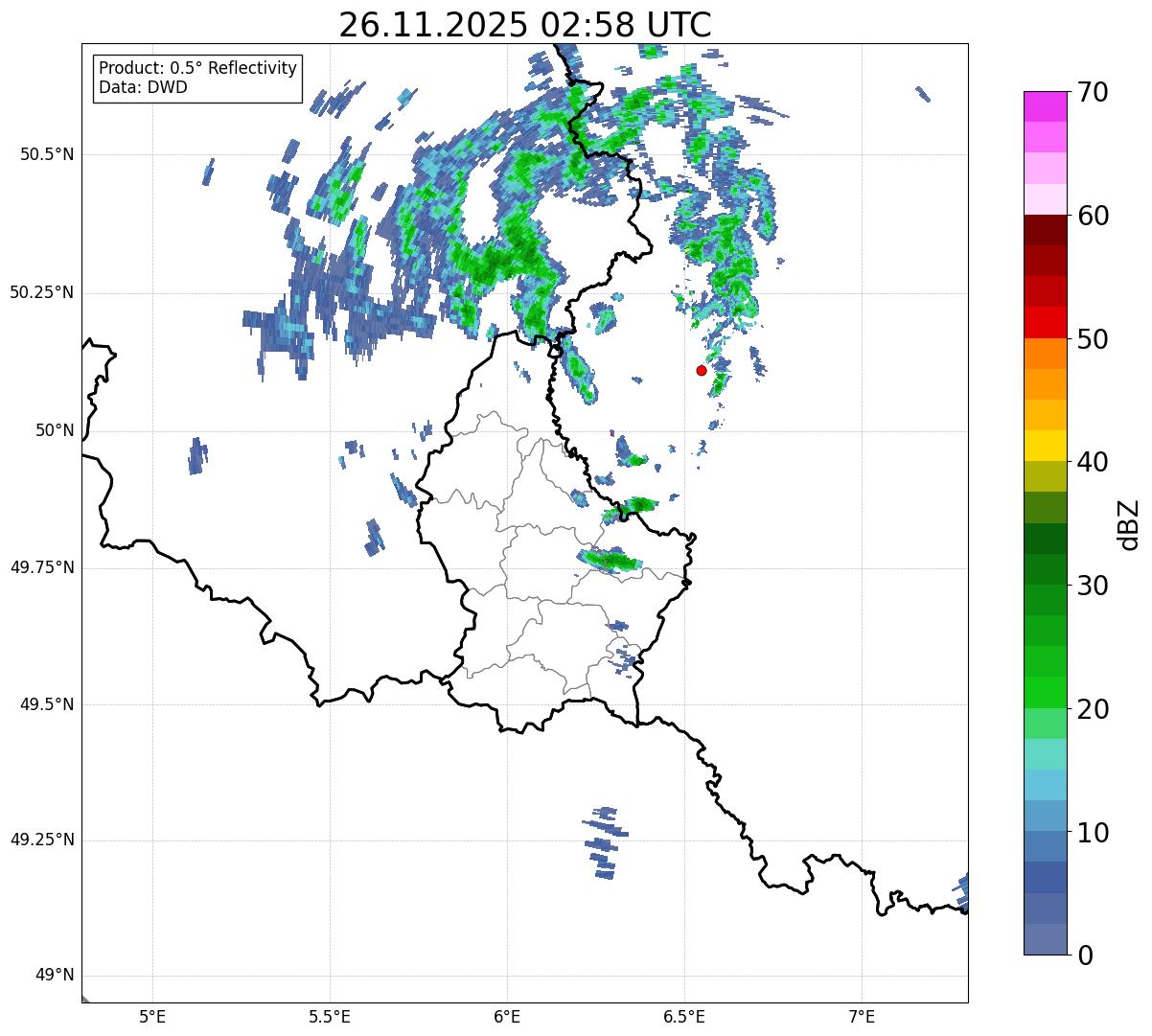Click the 50°N latitude label

55,430
